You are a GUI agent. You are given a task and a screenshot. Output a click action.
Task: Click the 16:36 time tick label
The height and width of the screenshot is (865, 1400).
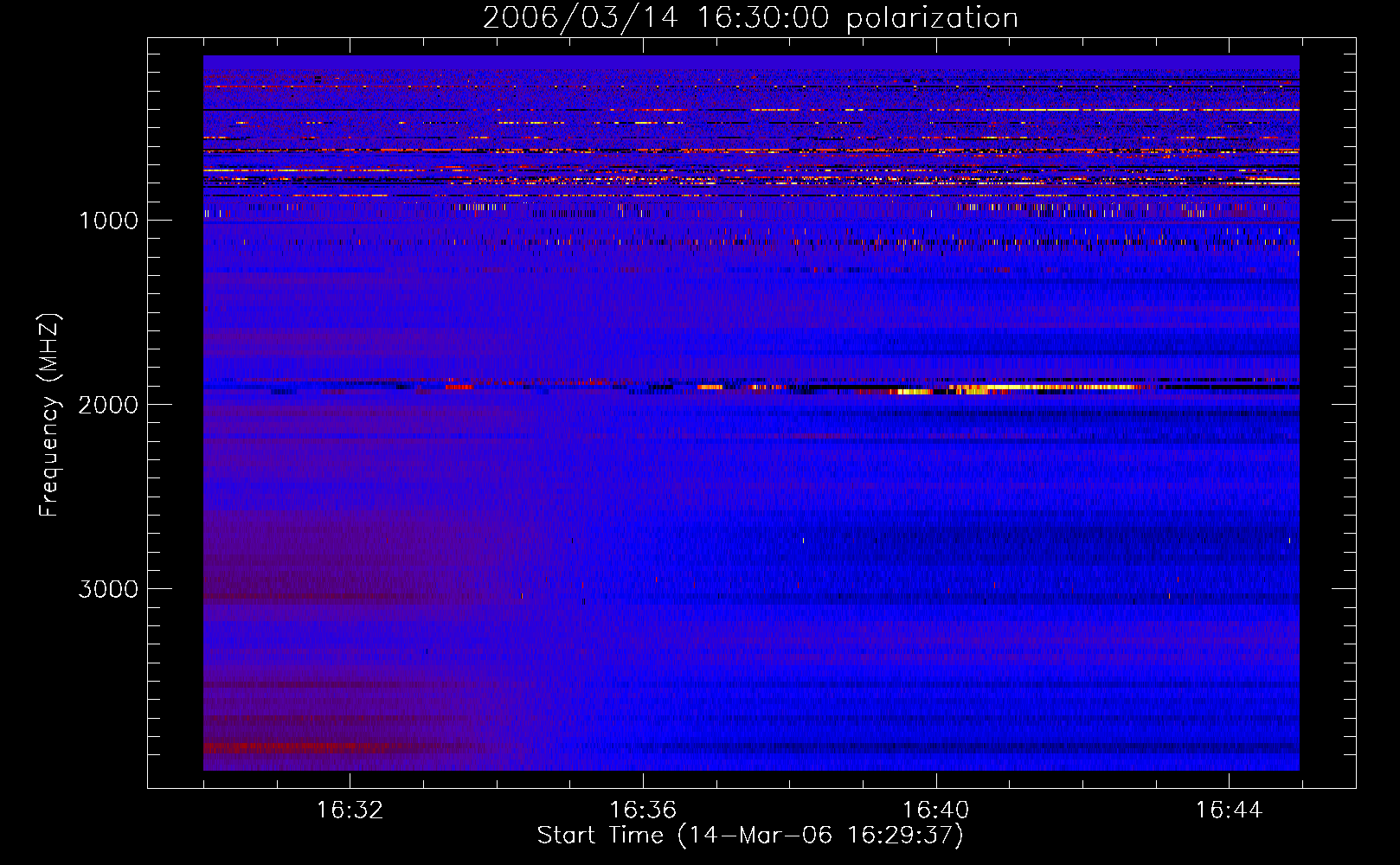click(643, 811)
